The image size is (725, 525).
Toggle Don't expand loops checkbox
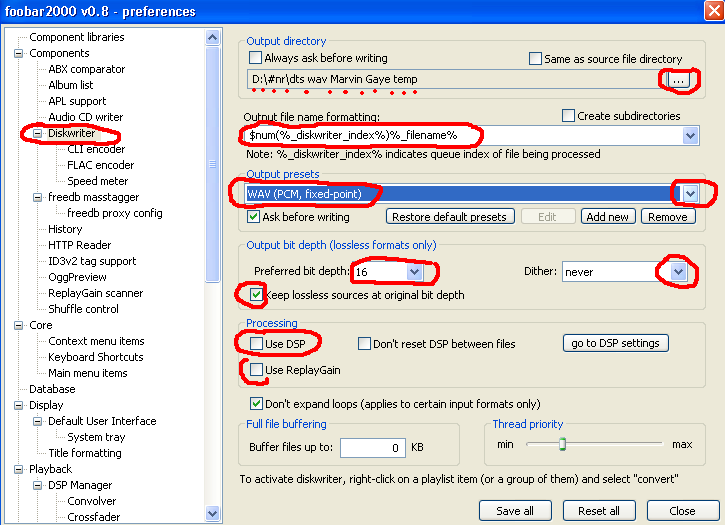pos(256,404)
